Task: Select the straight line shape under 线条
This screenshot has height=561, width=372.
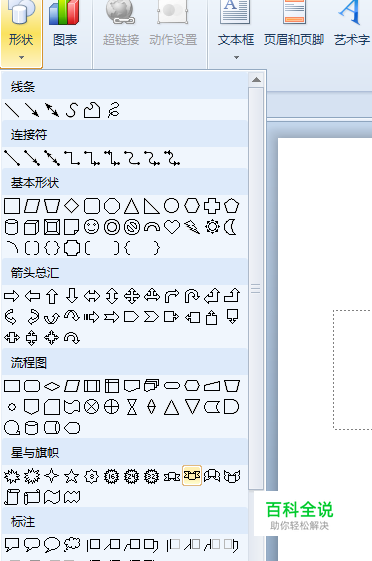Action: click(12, 110)
